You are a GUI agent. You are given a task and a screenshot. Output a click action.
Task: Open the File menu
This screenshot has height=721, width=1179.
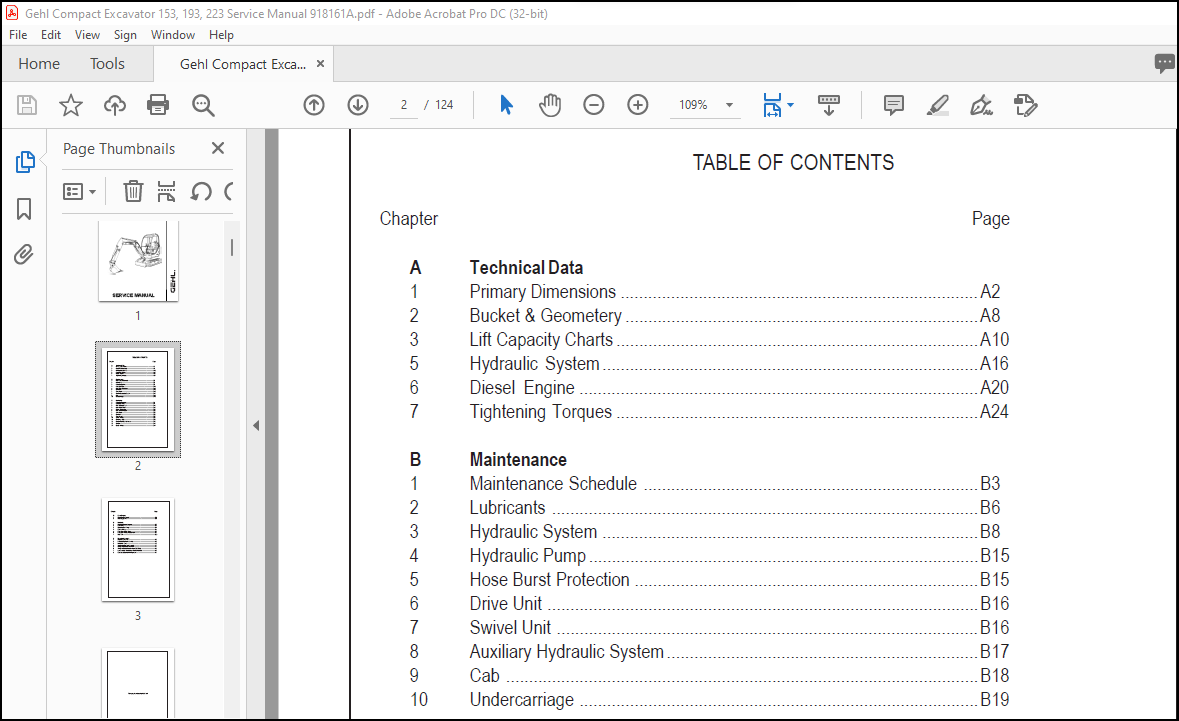point(18,35)
